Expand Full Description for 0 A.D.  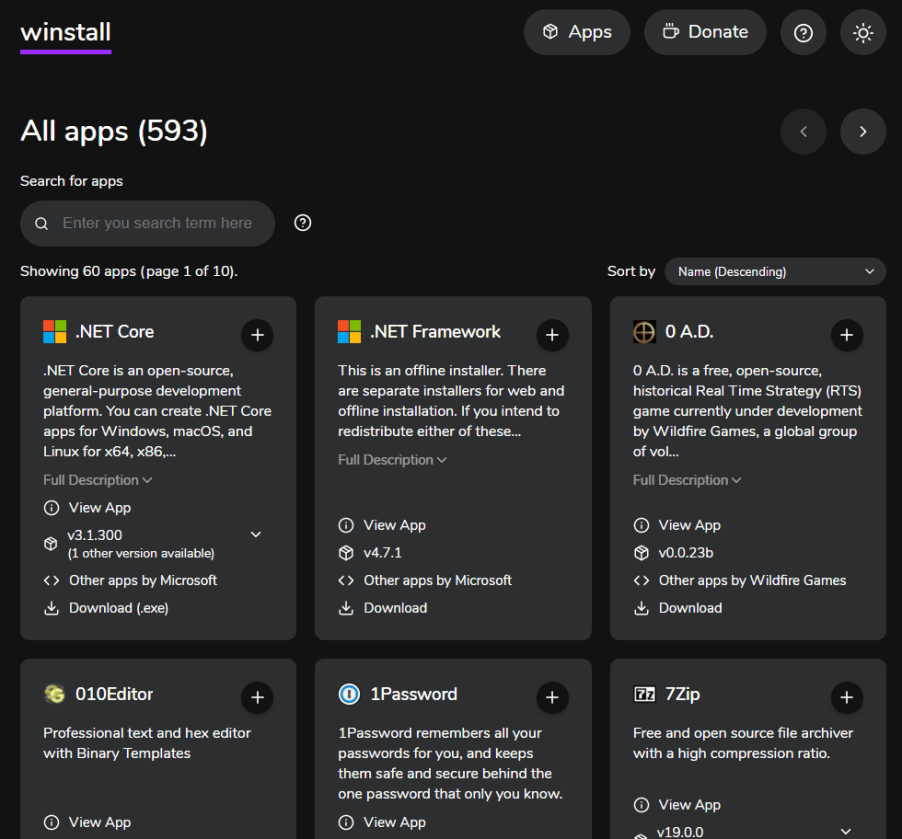point(687,480)
